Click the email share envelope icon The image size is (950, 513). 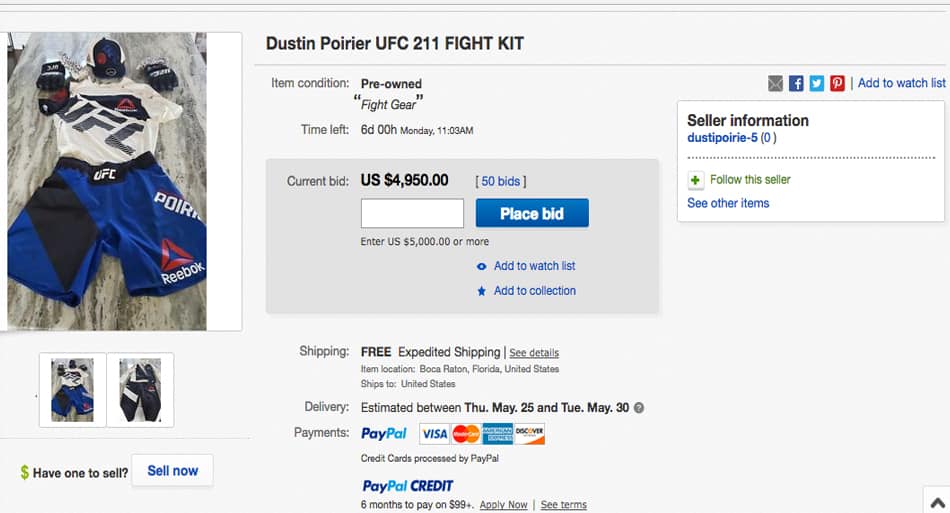point(776,84)
